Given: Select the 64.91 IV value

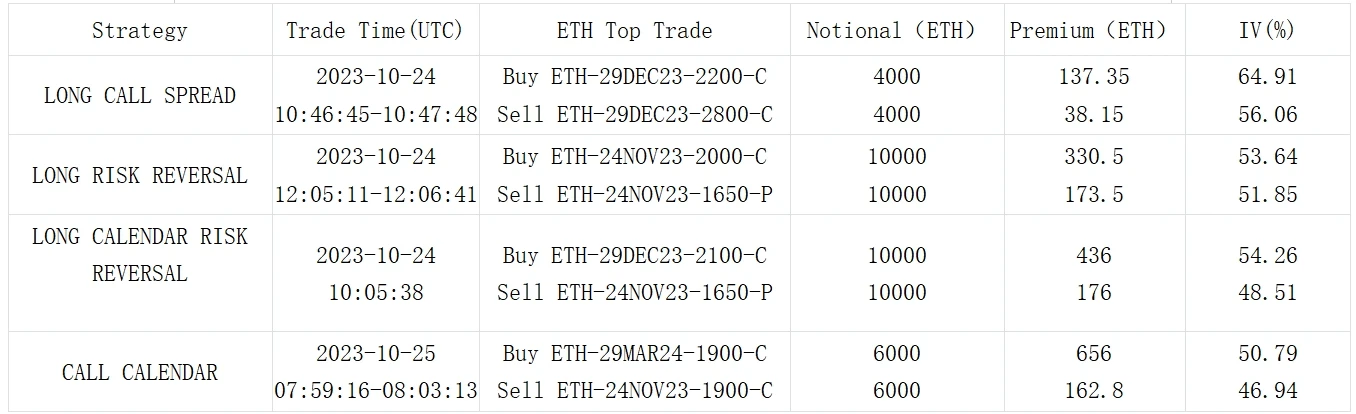Looking at the screenshot, I should (1268, 76).
